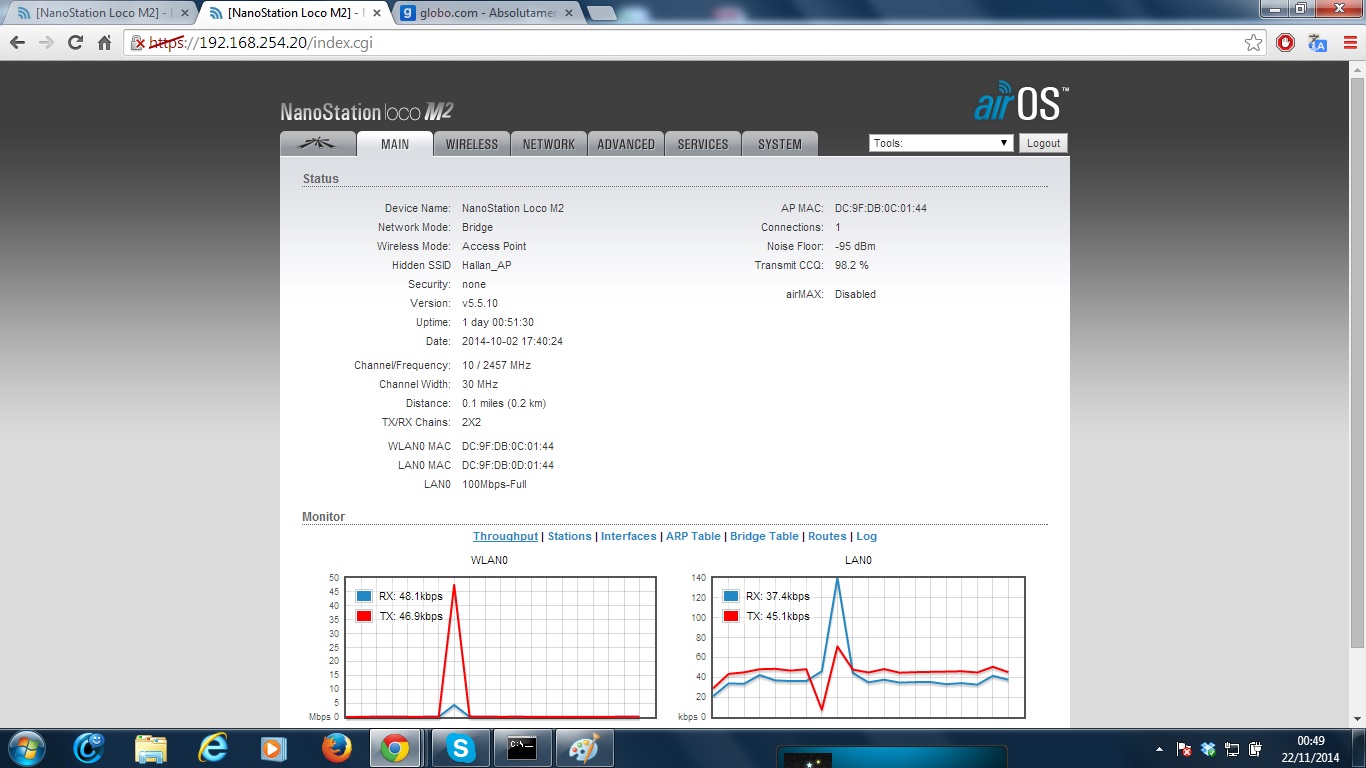Bookmark this page with the star
Screen dimensions: 1366x768
click(1253, 43)
